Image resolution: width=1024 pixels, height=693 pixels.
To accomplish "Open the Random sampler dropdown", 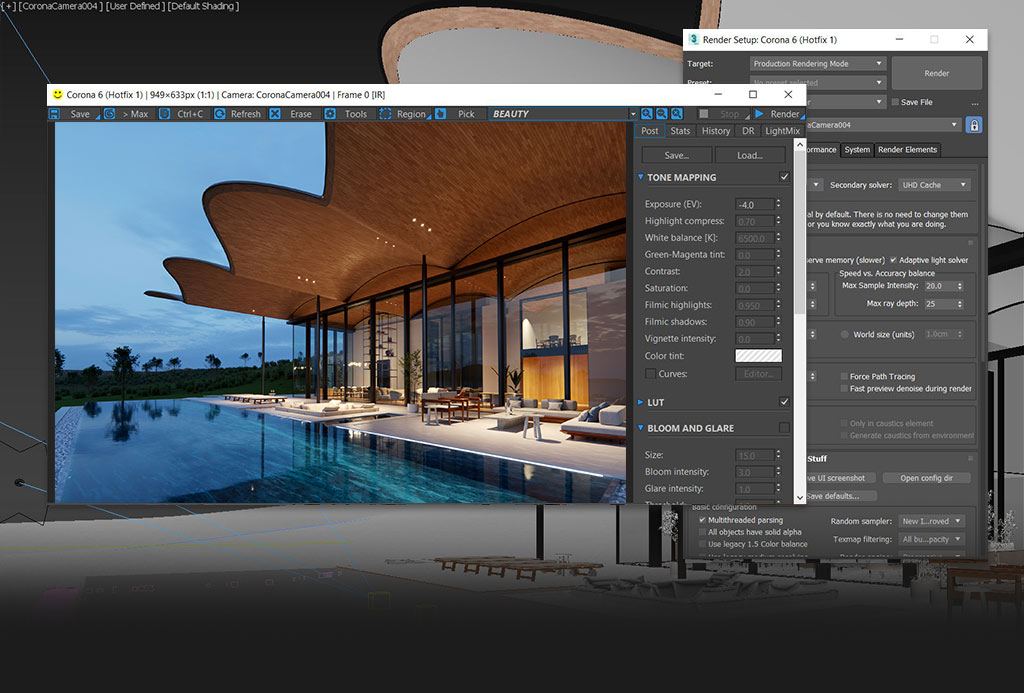I will 932,521.
